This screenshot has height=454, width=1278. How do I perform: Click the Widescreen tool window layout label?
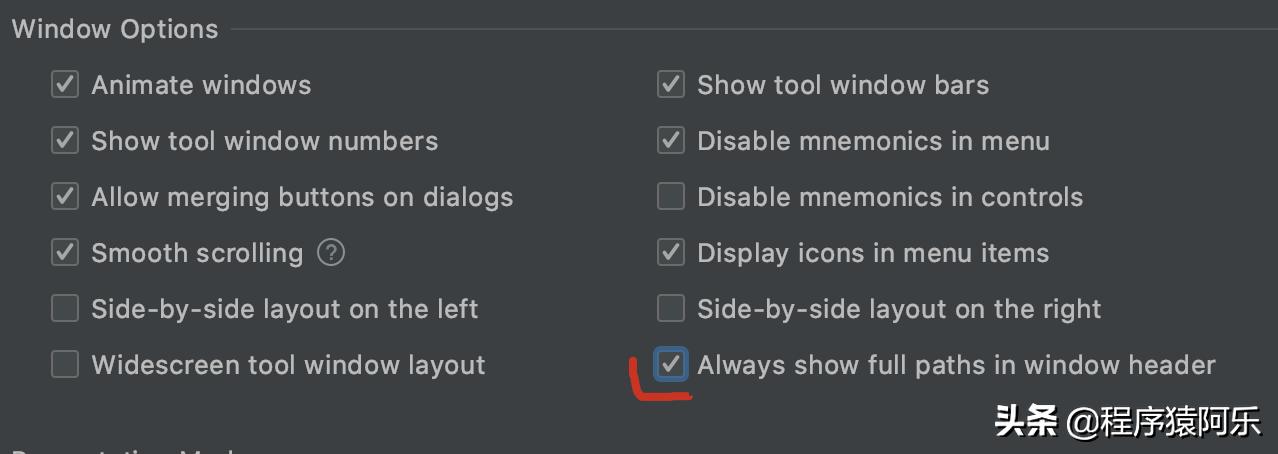click(288, 365)
